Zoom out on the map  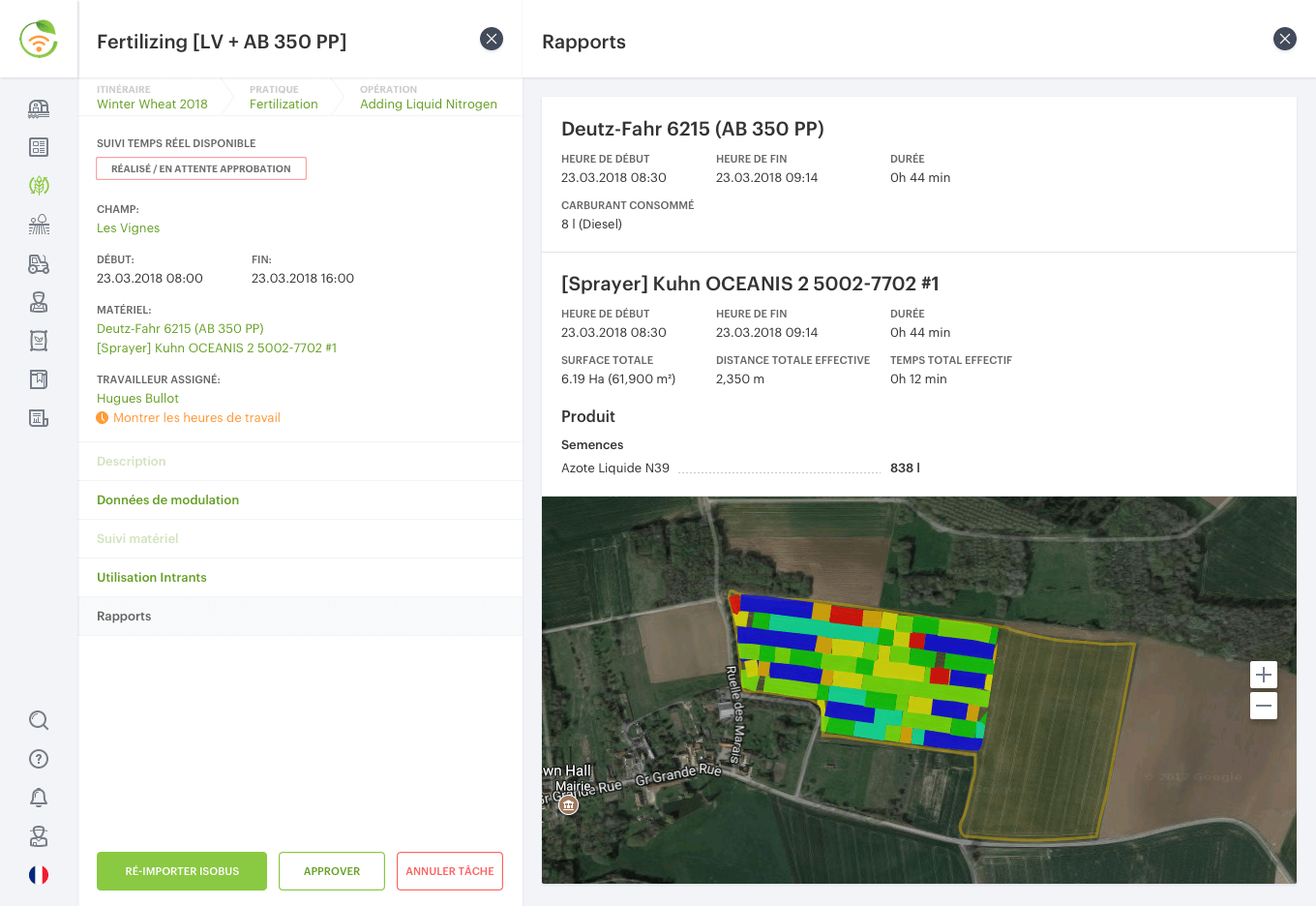click(x=1264, y=706)
